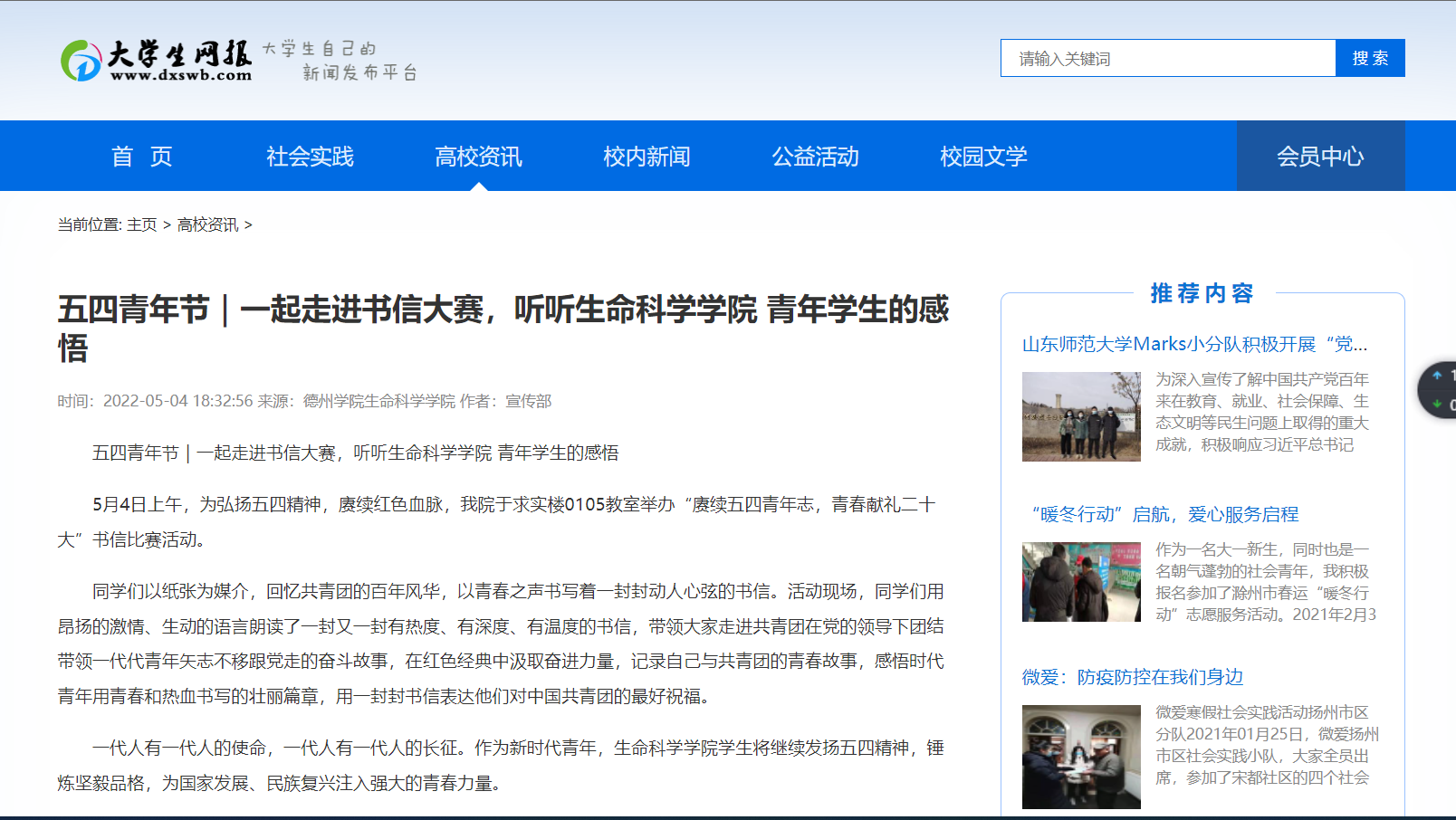Screen dimensions: 1456x820
Task: Open the 校内新闻 navigation item
Action: (647, 157)
